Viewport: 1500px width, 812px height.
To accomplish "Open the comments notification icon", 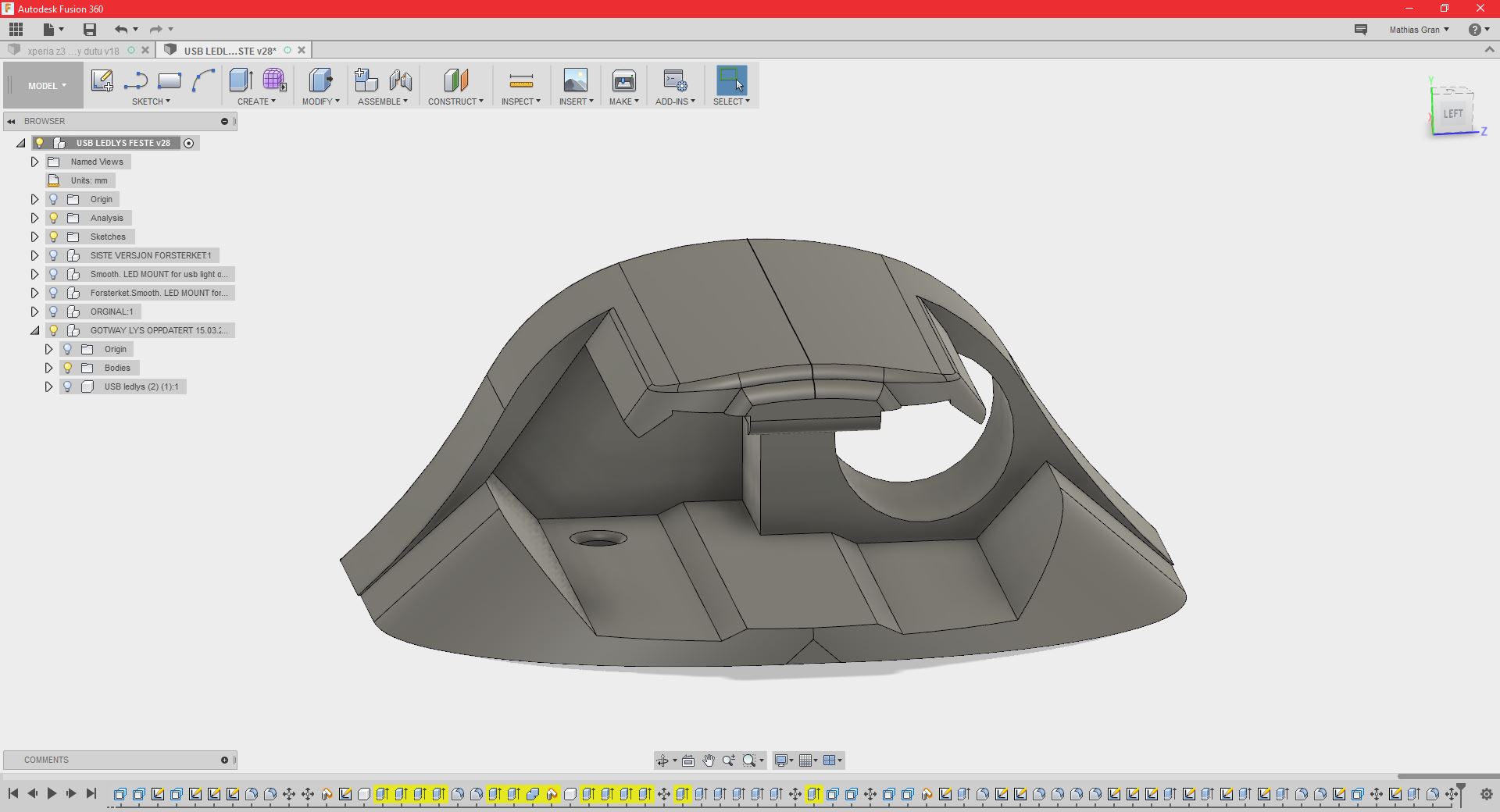I will 1361,30.
